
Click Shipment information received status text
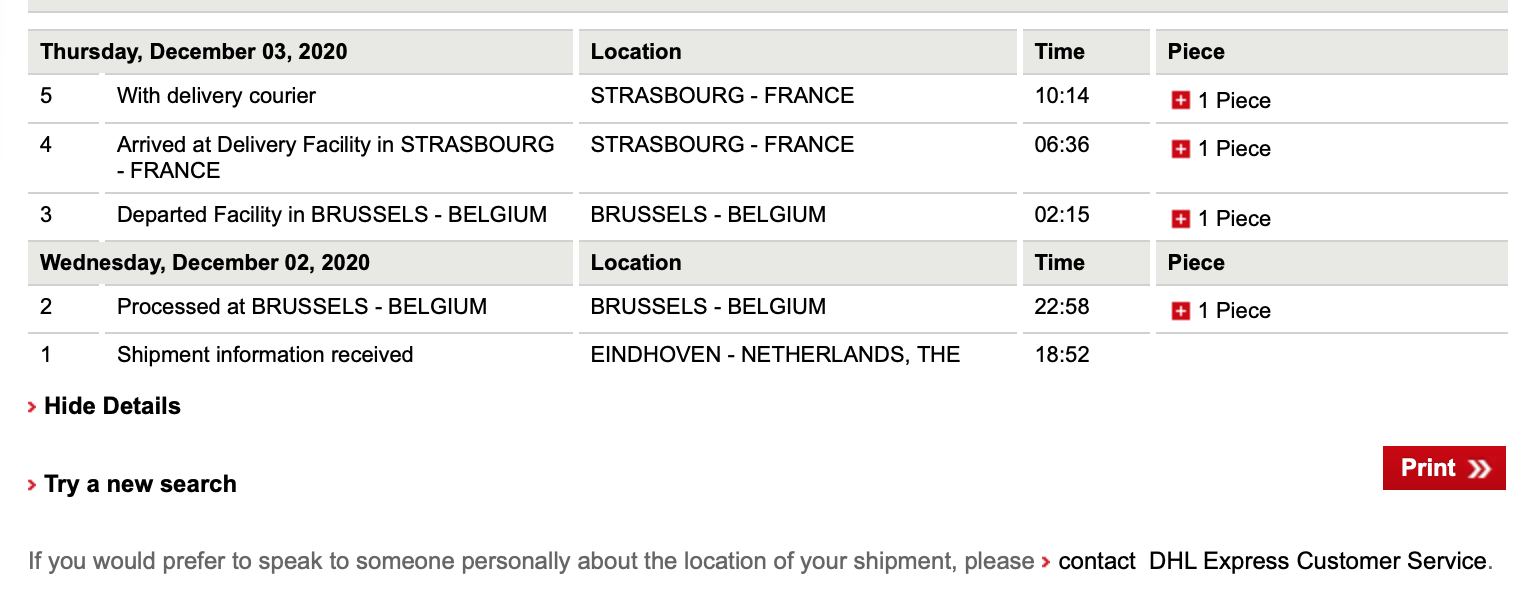(265, 355)
